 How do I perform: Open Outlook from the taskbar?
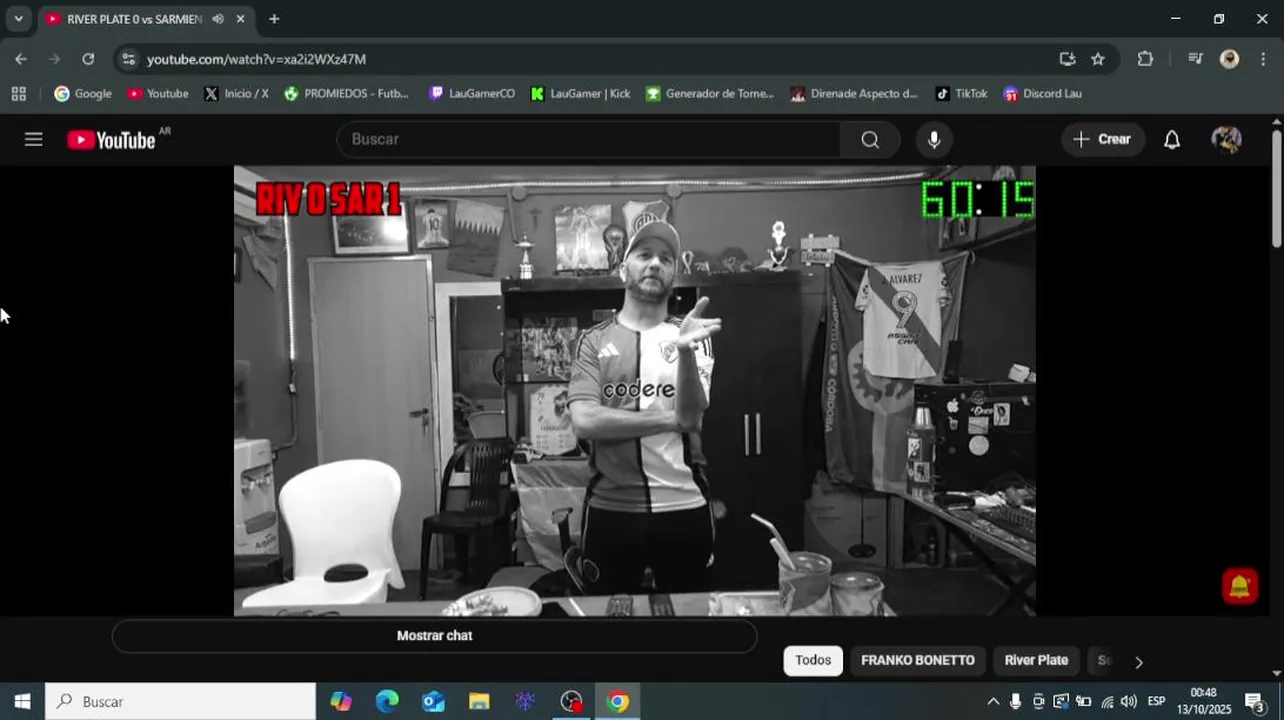433,702
